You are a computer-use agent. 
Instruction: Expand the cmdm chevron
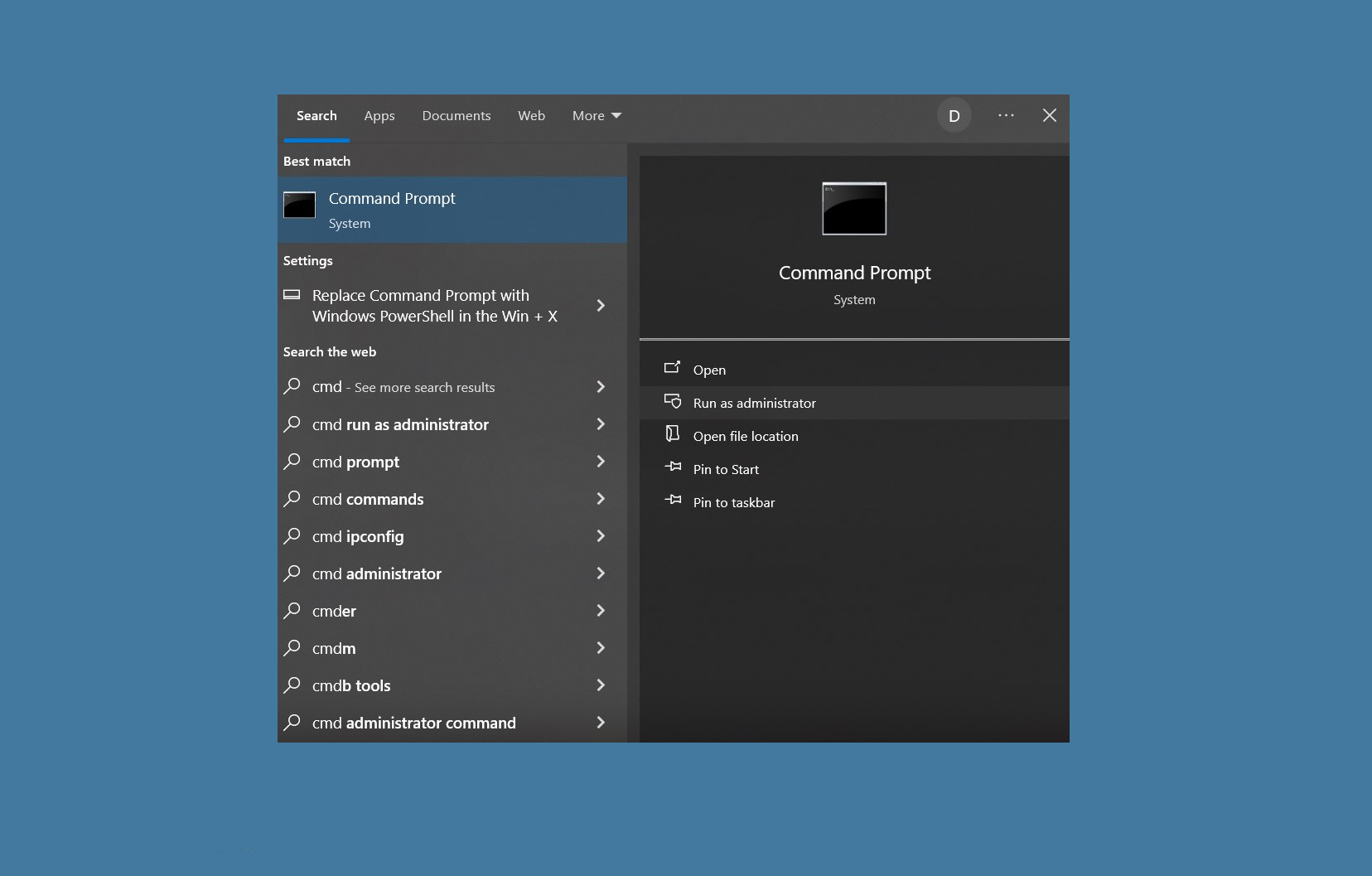click(601, 647)
